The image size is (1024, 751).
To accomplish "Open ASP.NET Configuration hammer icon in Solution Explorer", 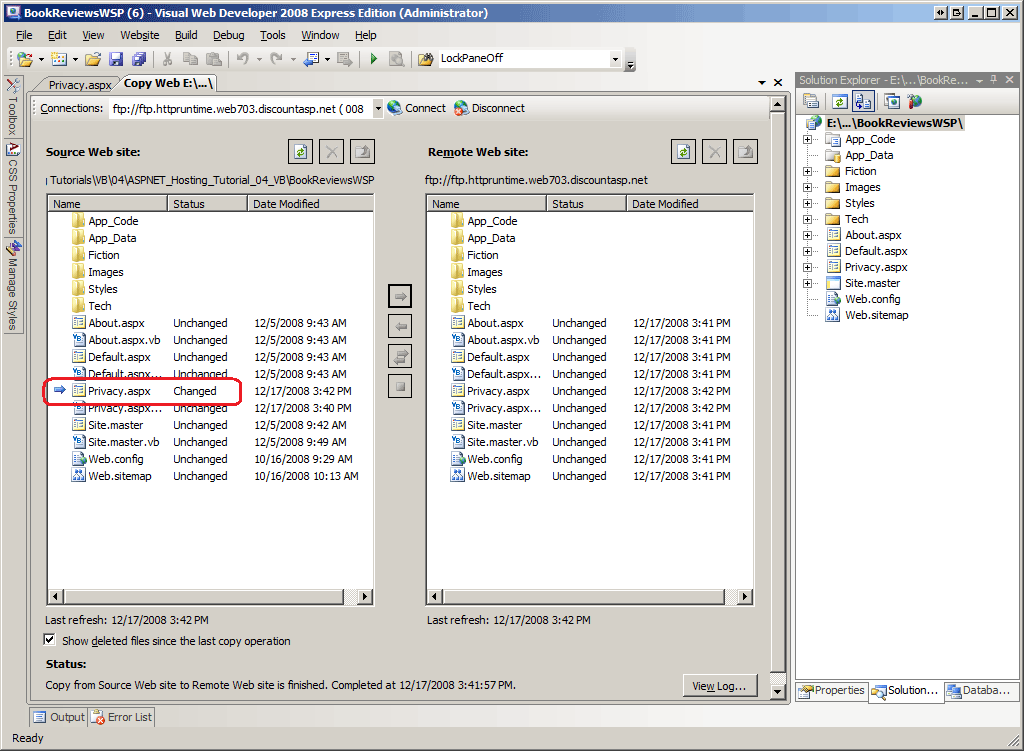I will click(915, 101).
